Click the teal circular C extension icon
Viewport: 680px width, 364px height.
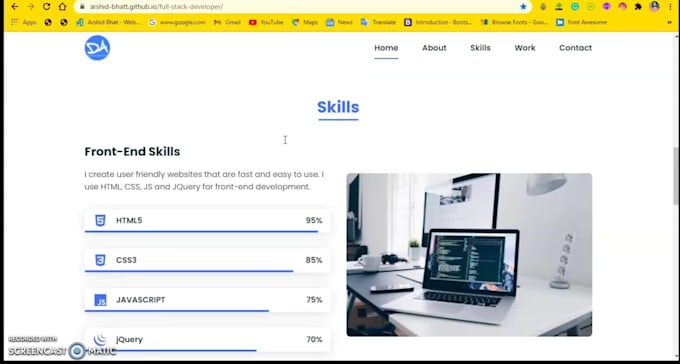(x=575, y=7)
